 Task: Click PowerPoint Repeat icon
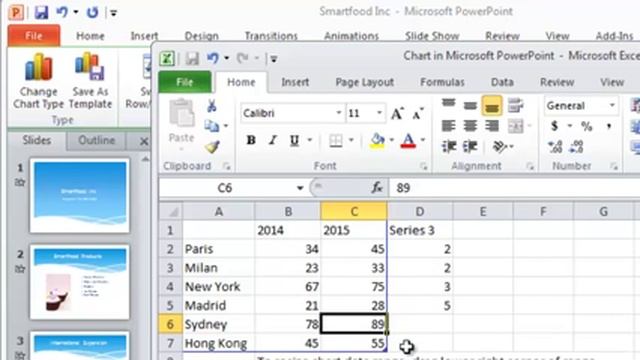92,12
